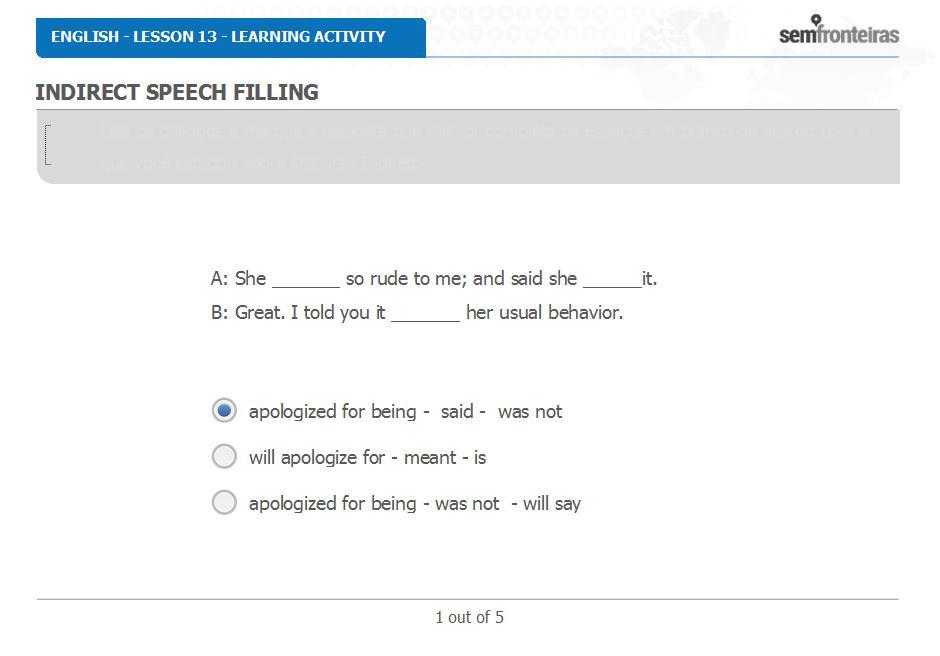
Task: Pick the 'apologized for being - was not - will say' radio button
Action: tap(224, 502)
